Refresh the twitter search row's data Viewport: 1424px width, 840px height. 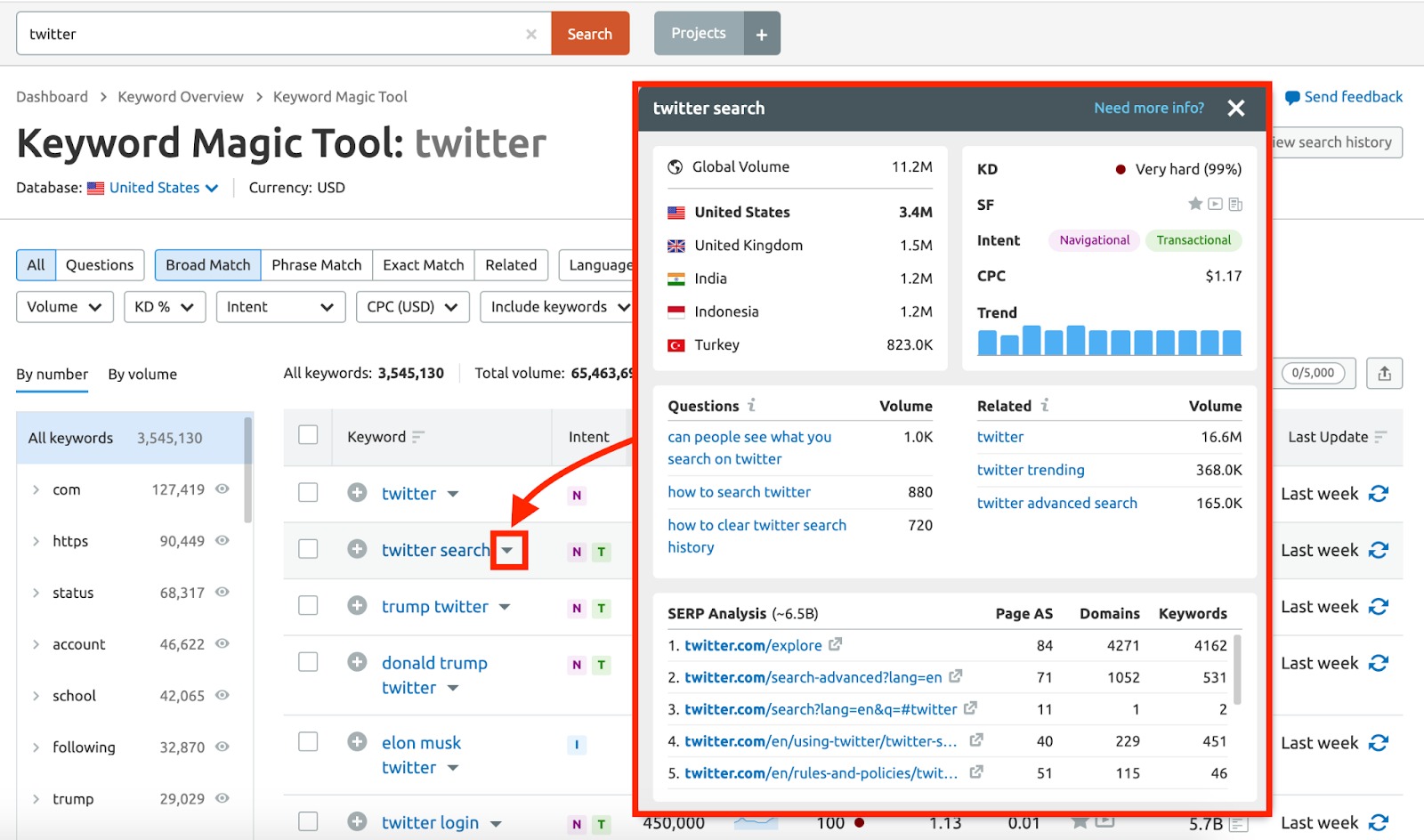1379,550
